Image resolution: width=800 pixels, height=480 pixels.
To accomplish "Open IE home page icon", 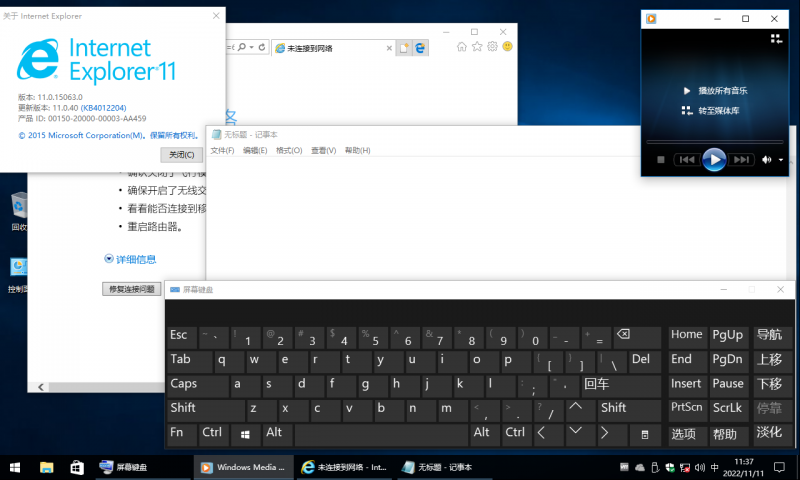I will (x=462, y=47).
